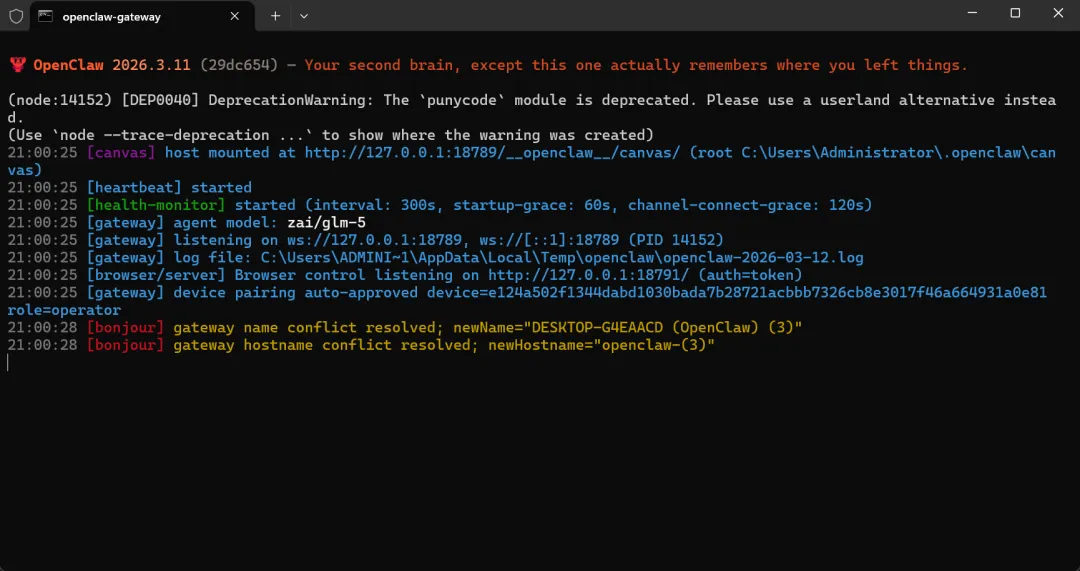Click the "channel-connect-grace: 120s" text
The height and width of the screenshot is (571, 1080).
[746, 205]
